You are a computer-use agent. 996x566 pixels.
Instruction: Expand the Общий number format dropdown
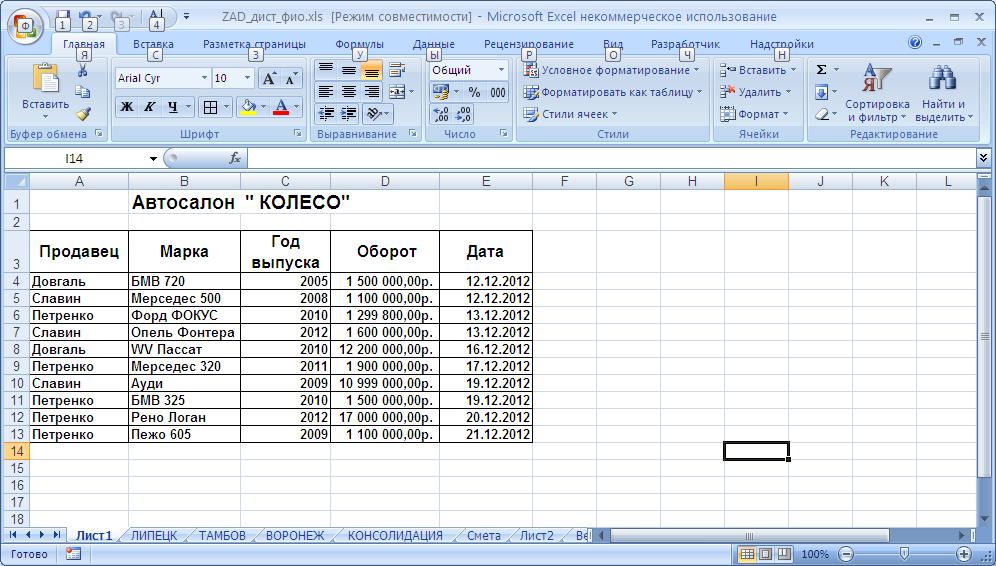click(501, 70)
